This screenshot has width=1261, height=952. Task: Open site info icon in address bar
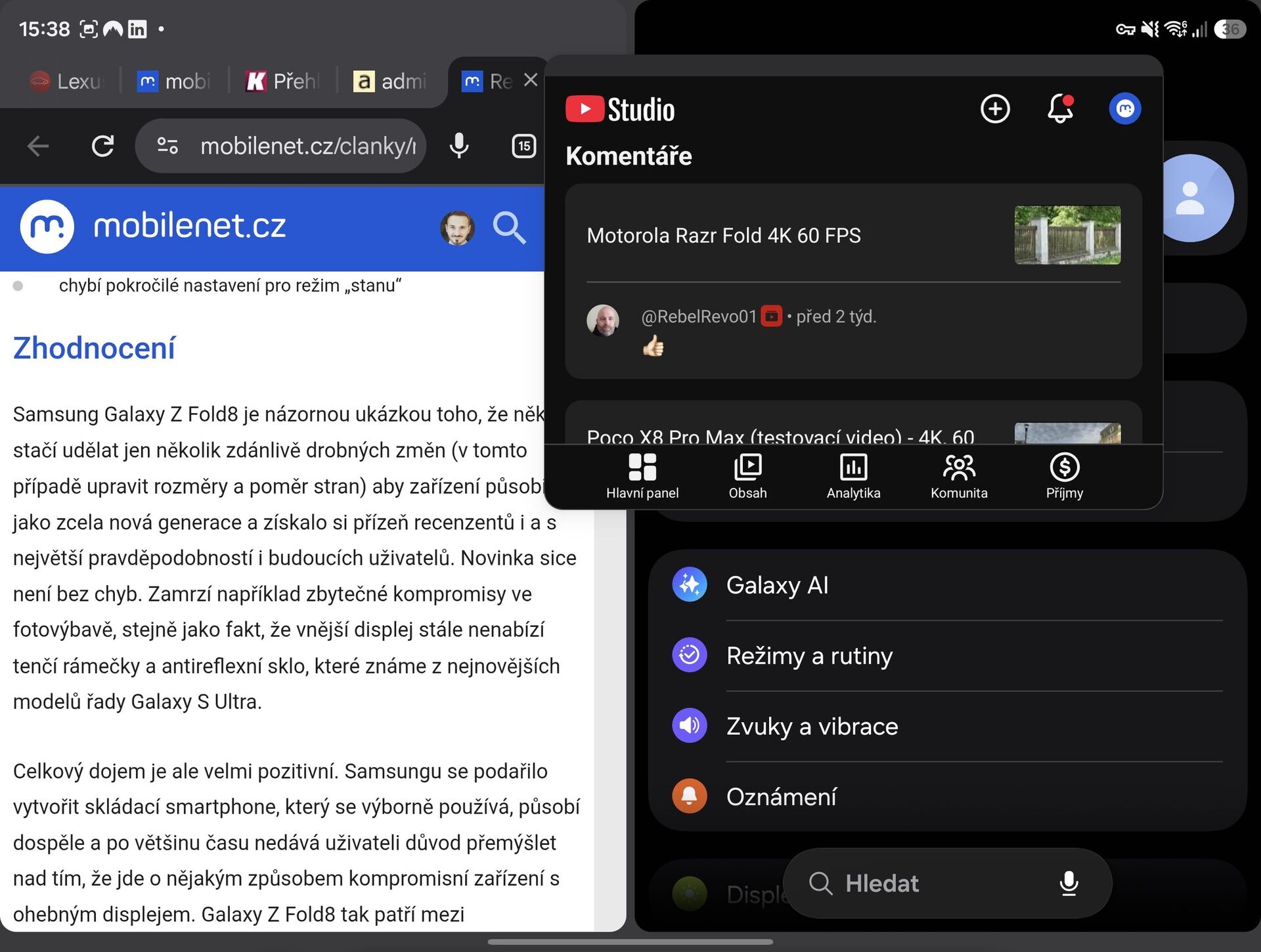pyautogui.click(x=167, y=146)
